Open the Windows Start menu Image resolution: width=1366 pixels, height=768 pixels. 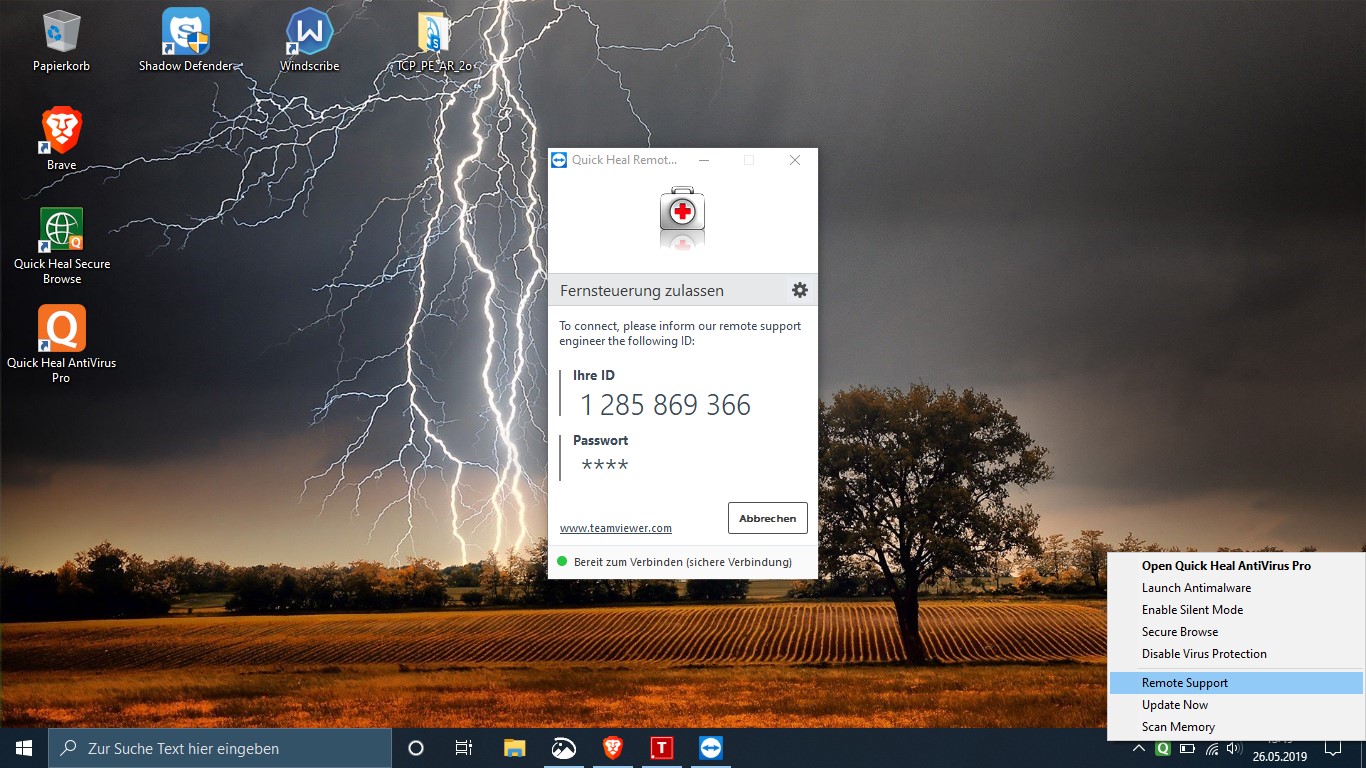24,748
